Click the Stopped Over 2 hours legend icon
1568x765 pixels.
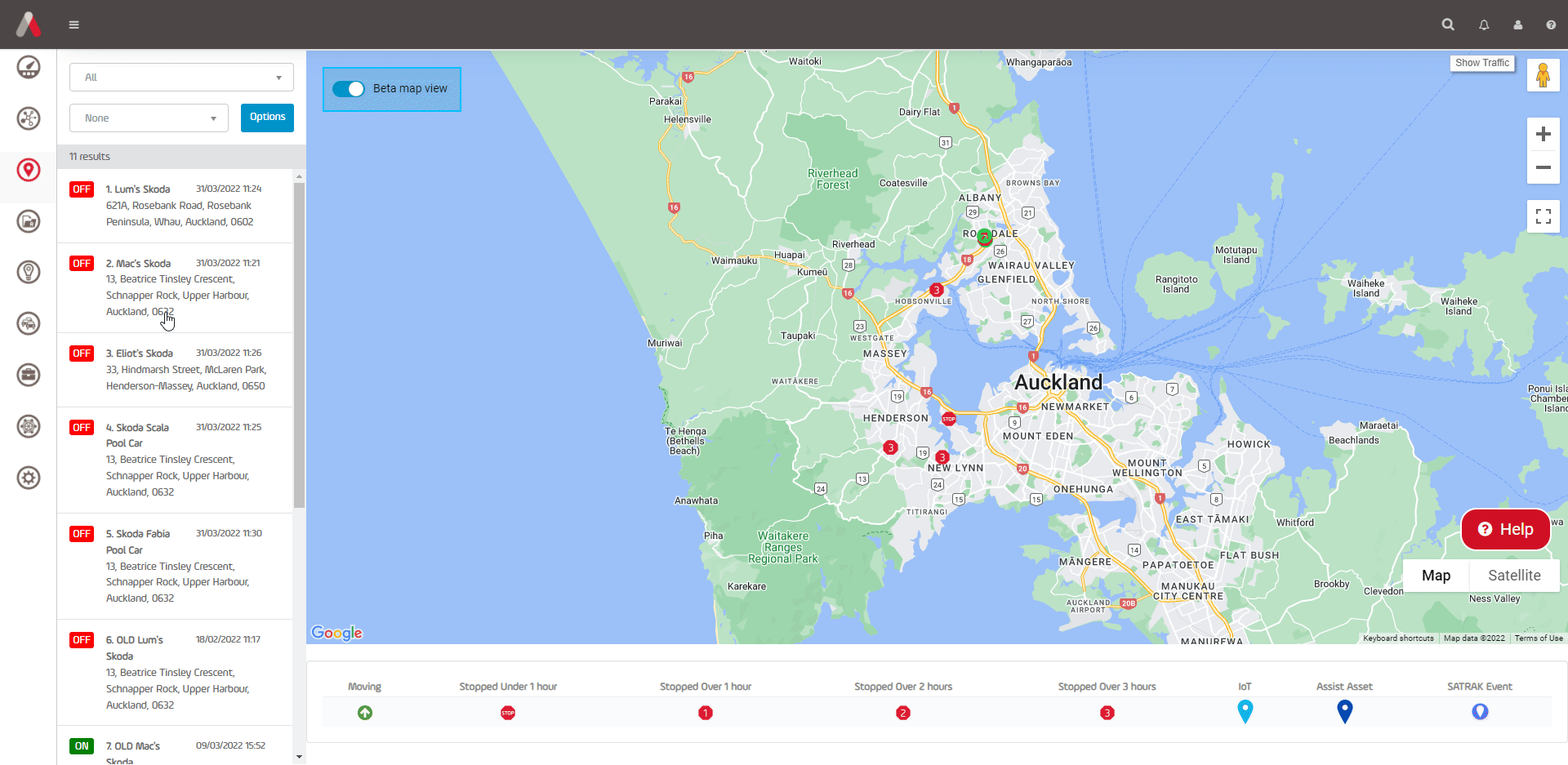click(x=903, y=713)
